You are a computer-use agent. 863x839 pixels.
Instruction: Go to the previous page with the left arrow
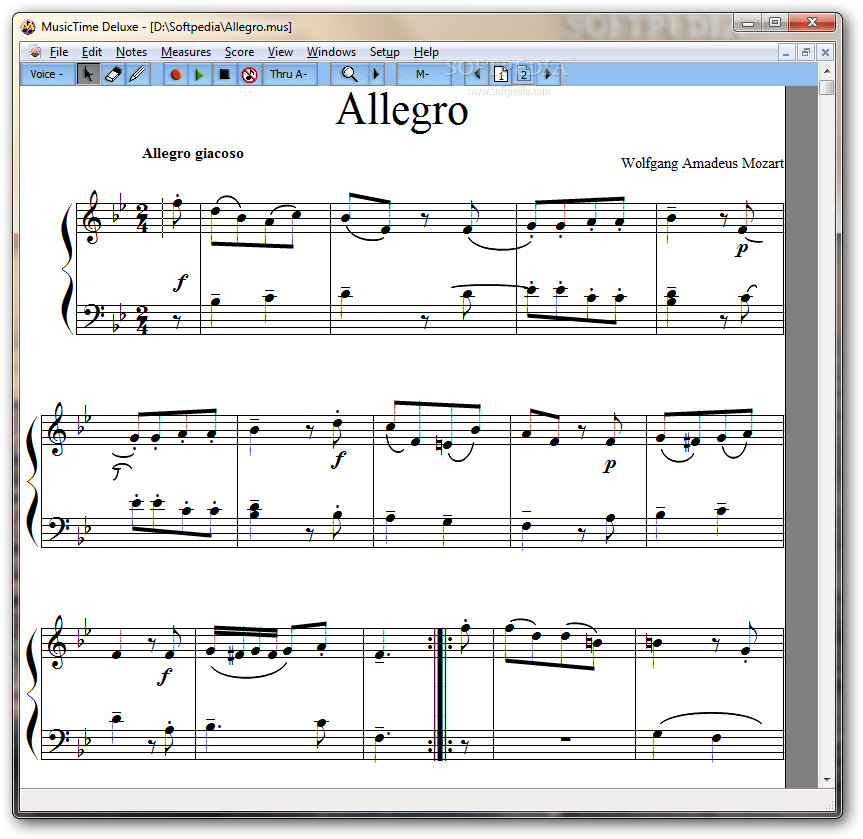click(x=477, y=74)
